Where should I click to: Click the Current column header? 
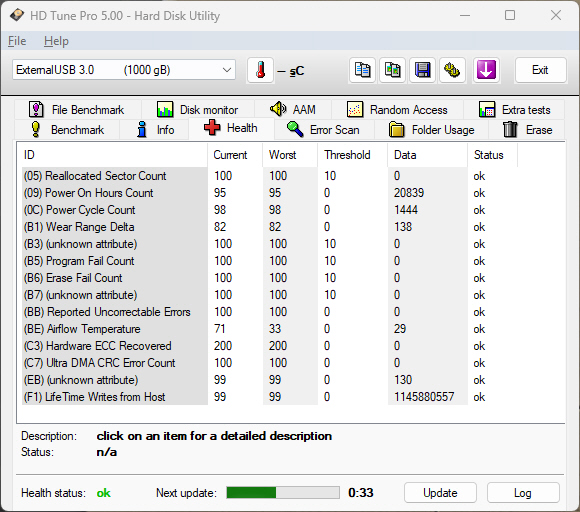coord(235,155)
